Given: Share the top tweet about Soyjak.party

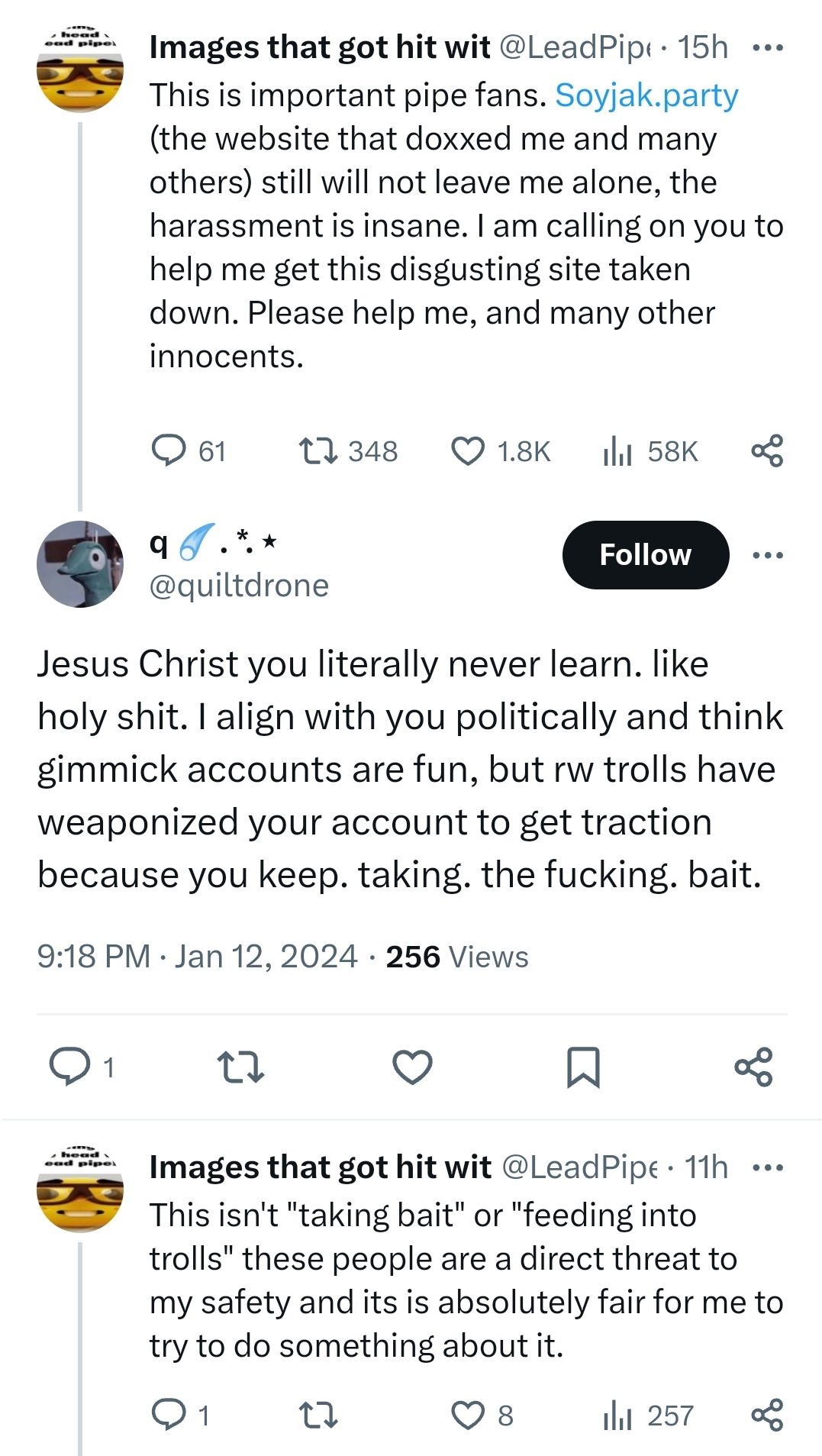Looking at the screenshot, I should tap(767, 450).
